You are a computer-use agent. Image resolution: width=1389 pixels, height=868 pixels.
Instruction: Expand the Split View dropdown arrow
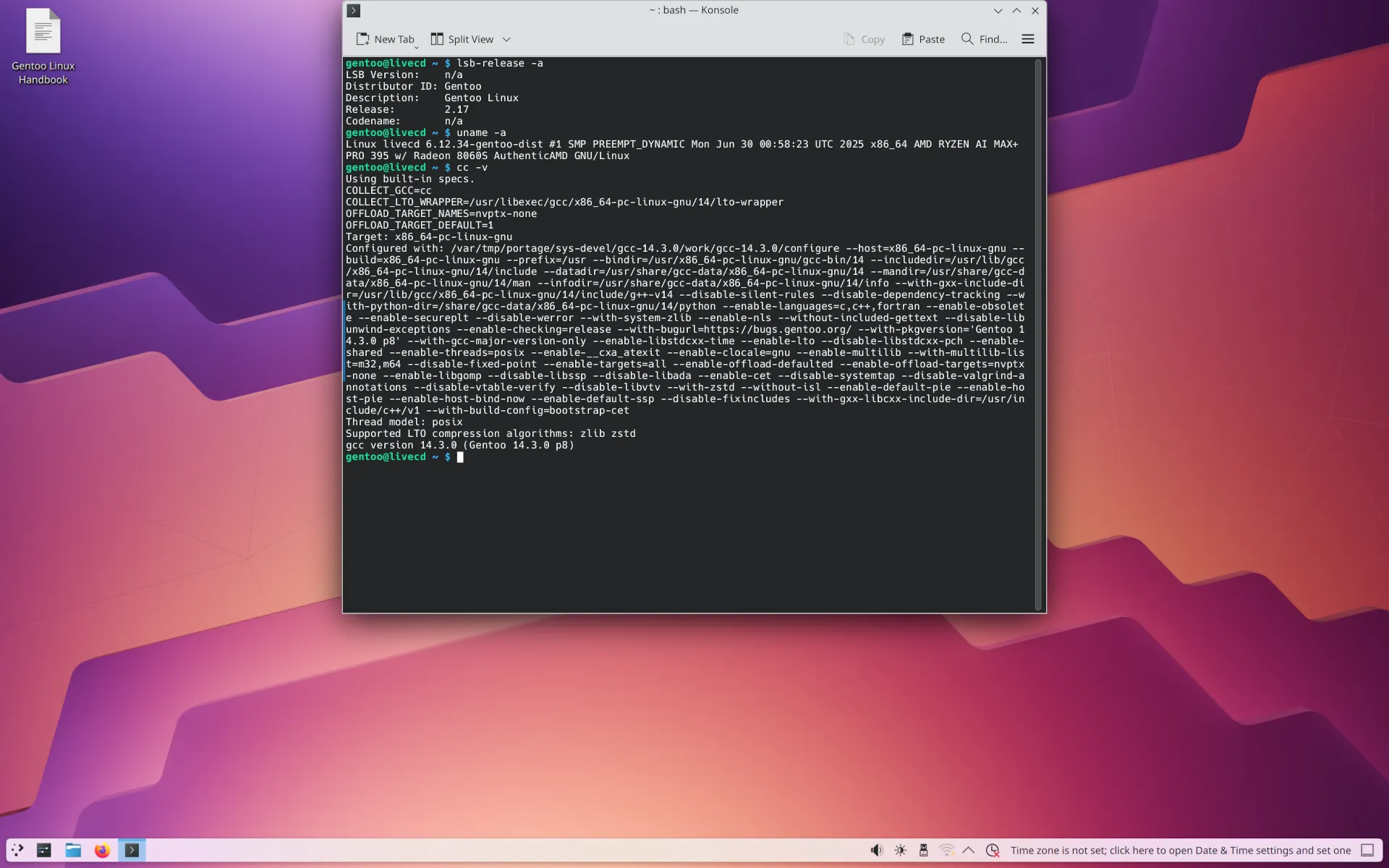click(506, 39)
